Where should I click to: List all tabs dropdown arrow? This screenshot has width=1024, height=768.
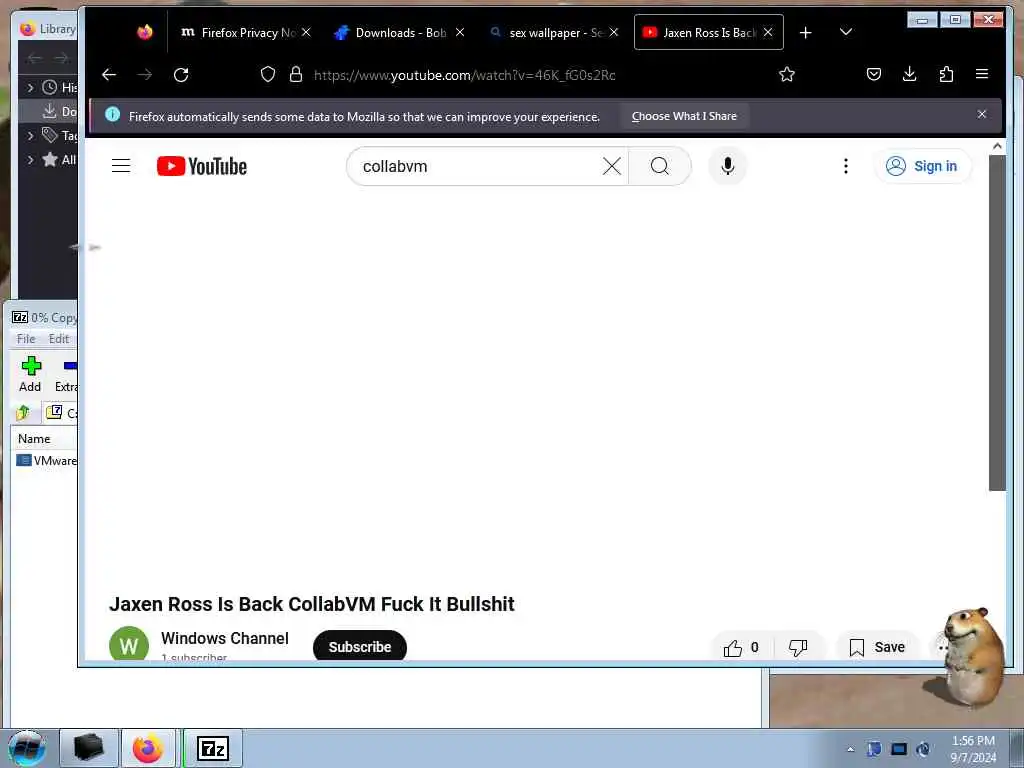[846, 32]
